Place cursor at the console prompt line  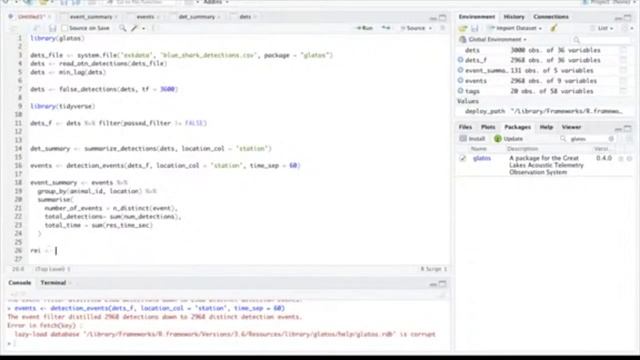tap(229, 343)
